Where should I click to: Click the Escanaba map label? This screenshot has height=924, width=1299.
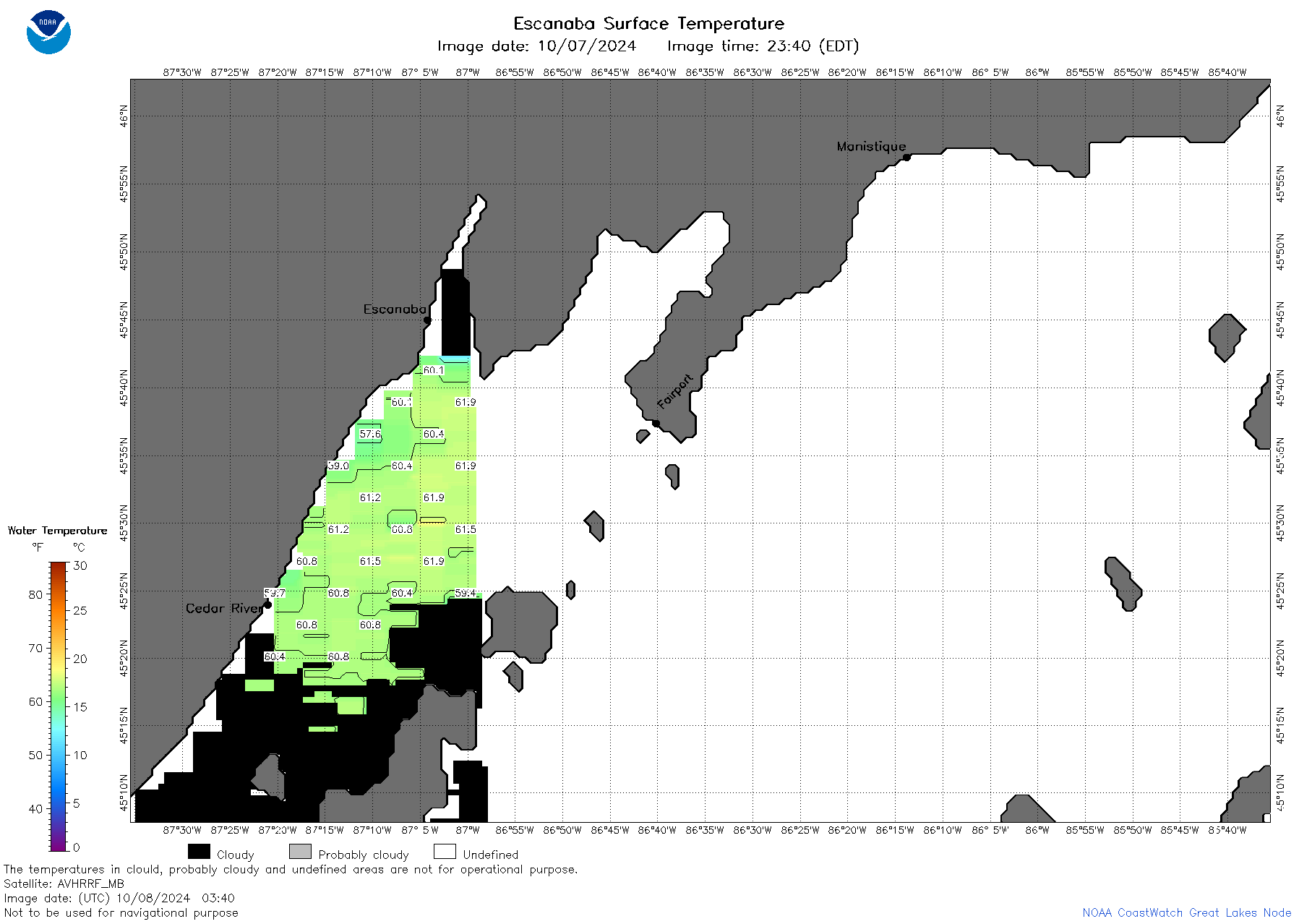[x=395, y=309]
